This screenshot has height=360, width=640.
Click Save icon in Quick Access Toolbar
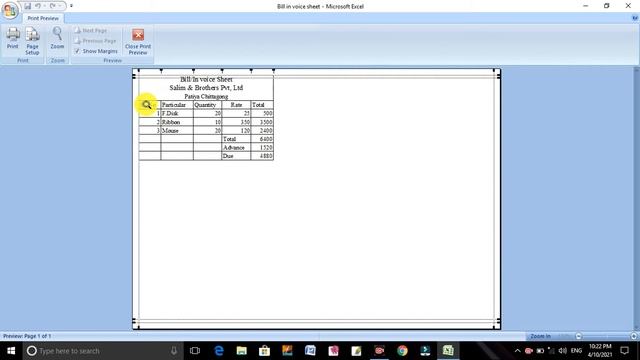(27, 6)
